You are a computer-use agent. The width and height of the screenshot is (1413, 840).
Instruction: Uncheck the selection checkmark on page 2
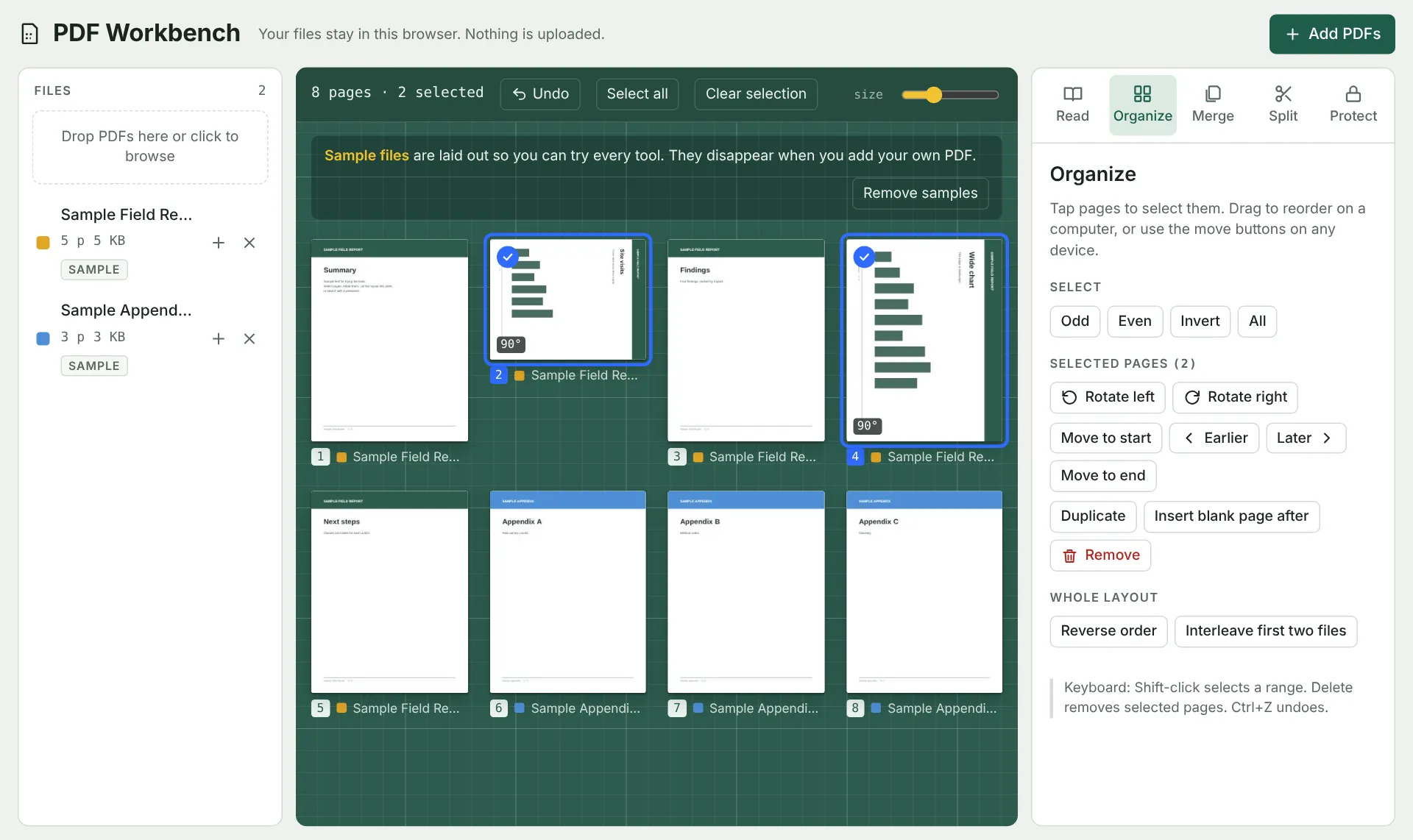point(508,257)
